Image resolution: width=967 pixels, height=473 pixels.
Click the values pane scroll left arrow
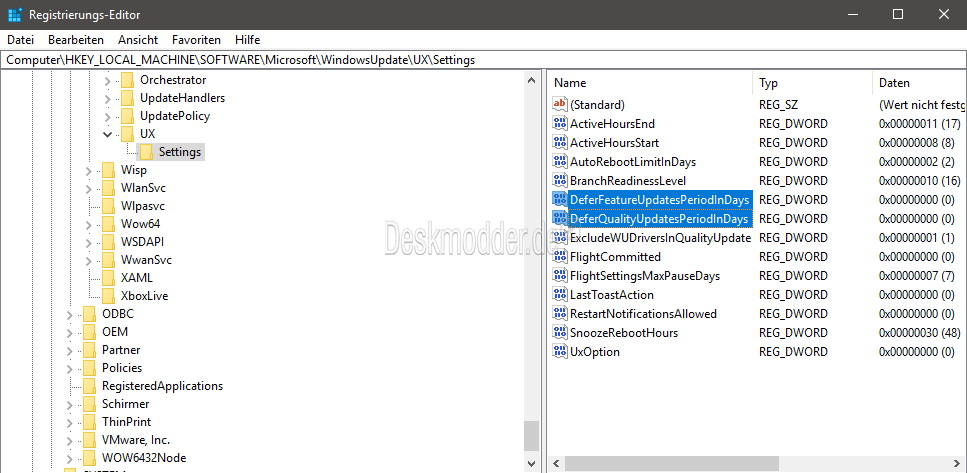point(555,463)
